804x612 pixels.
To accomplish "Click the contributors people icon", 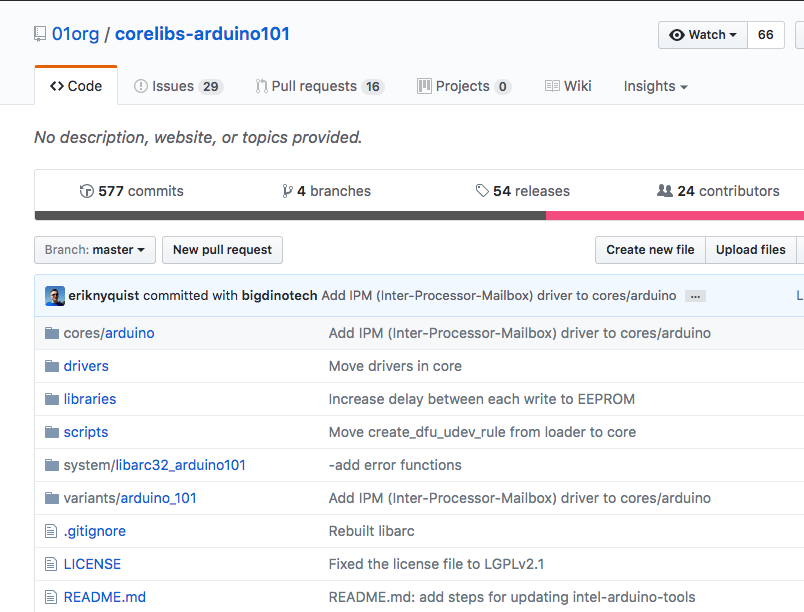I will point(665,191).
